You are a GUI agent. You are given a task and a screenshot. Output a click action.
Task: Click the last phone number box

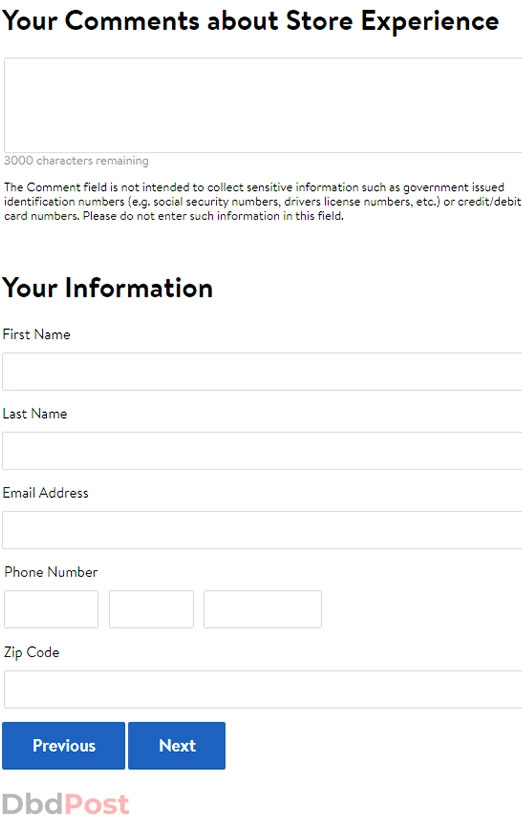pos(262,609)
